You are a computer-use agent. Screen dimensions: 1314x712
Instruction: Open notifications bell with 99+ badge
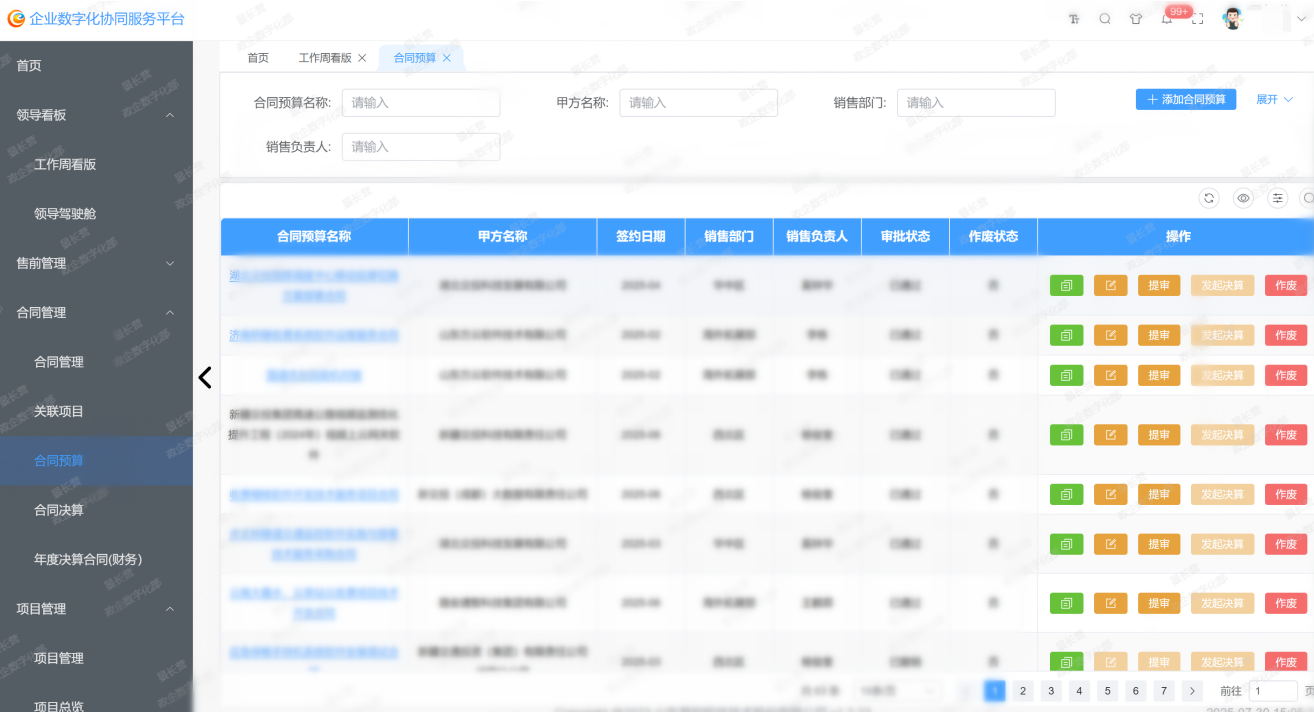click(1167, 19)
